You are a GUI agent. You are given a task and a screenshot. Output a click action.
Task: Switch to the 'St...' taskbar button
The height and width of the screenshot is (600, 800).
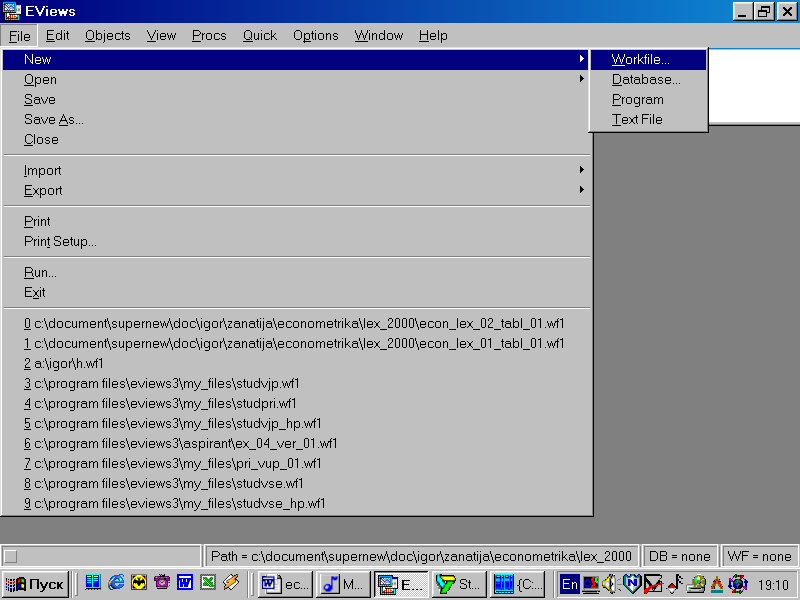pos(459,584)
